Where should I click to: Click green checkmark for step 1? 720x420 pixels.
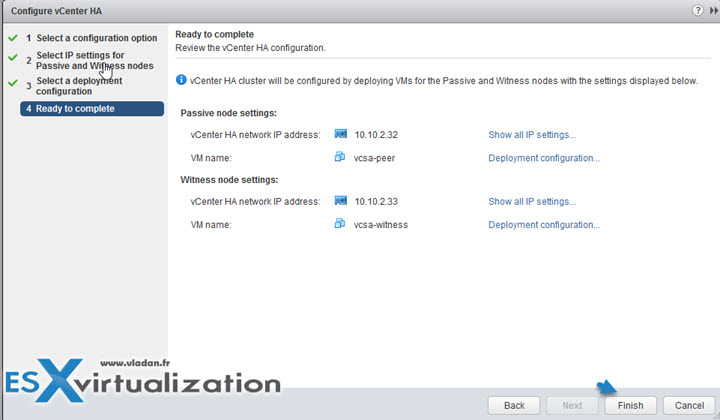click(x=13, y=38)
